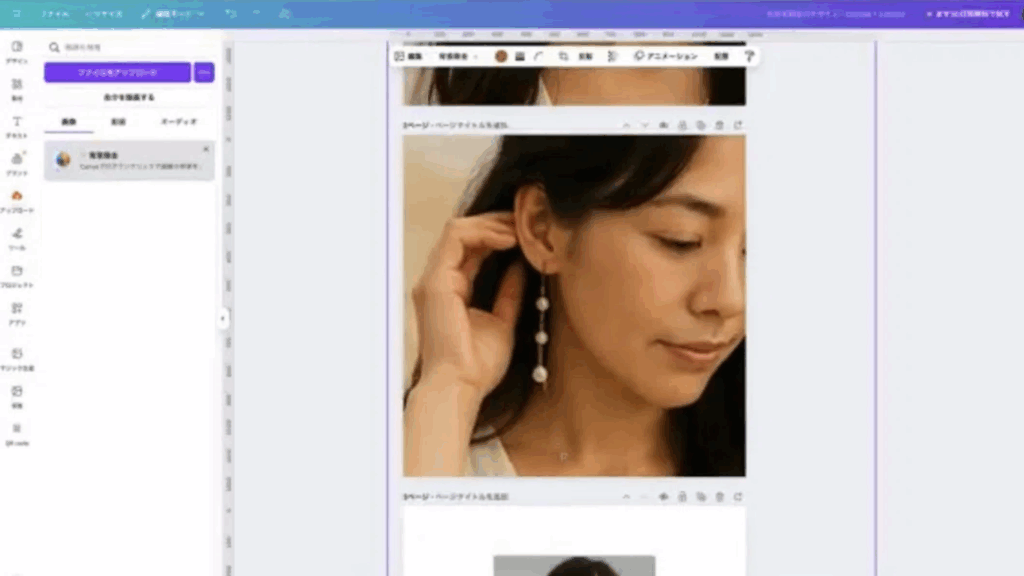Viewport: 1024px width, 576px height.
Task: Open the File menu in top bar
Action: click(x=55, y=14)
